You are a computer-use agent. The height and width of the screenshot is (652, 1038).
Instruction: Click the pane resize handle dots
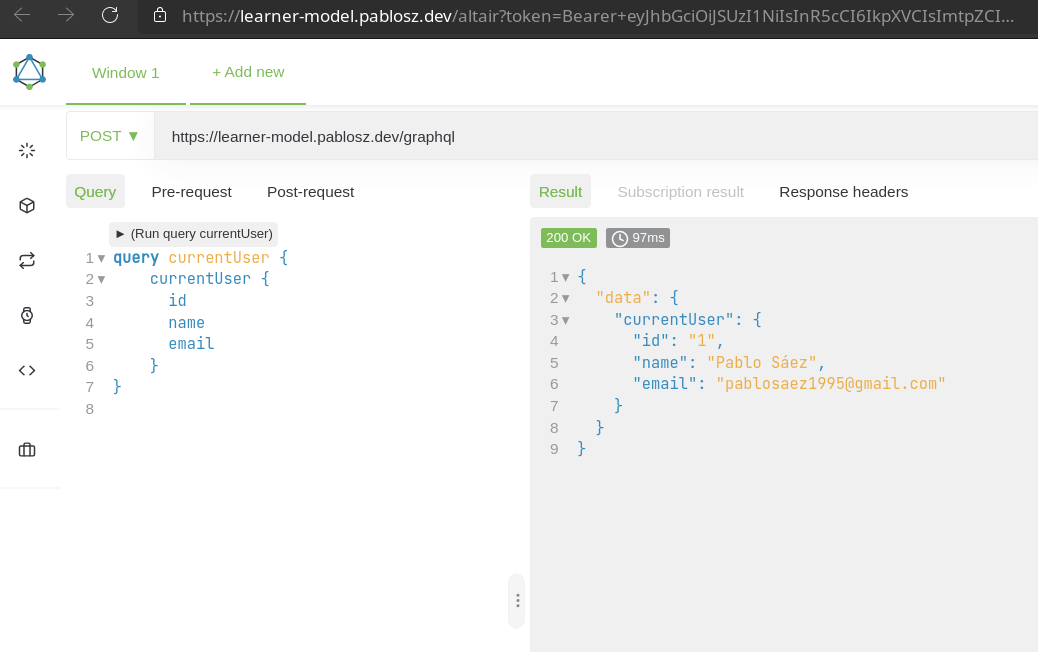coord(517,600)
